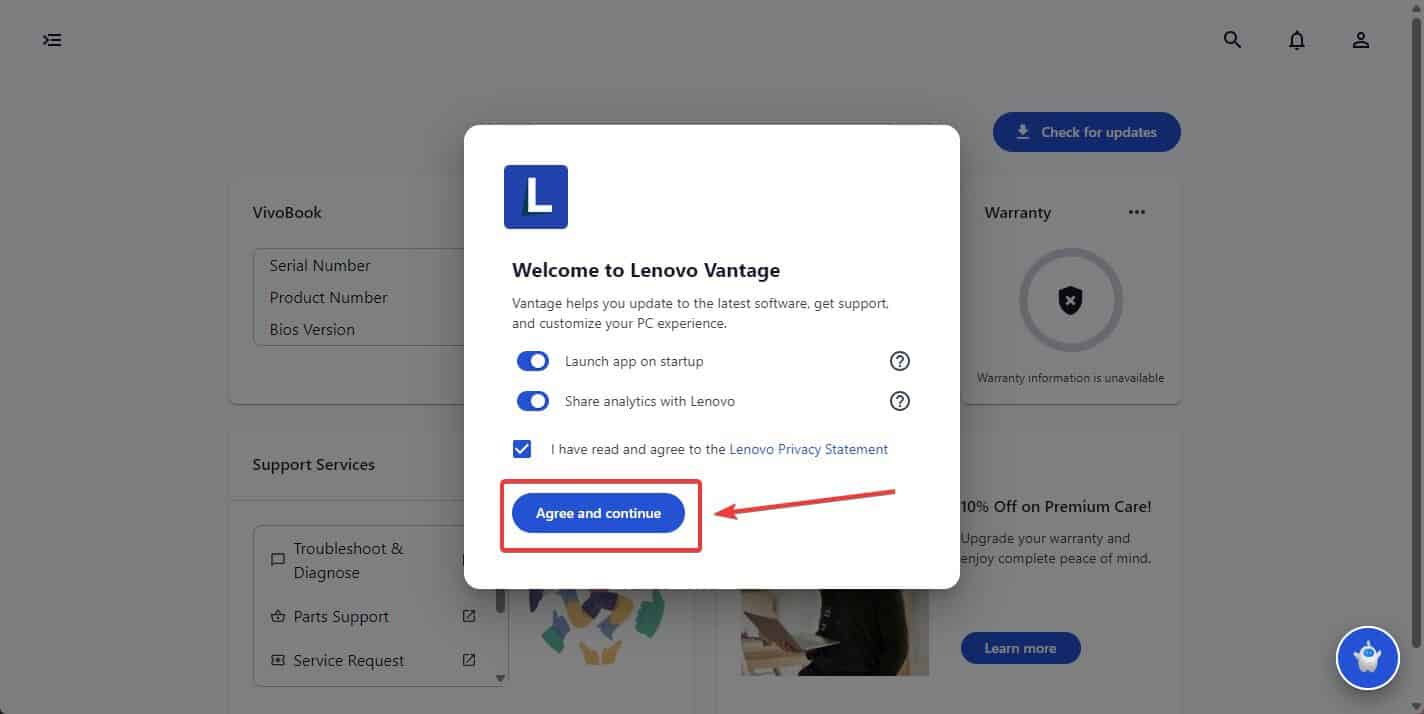Click the help icon next to startup option

(x=899, y=361)
